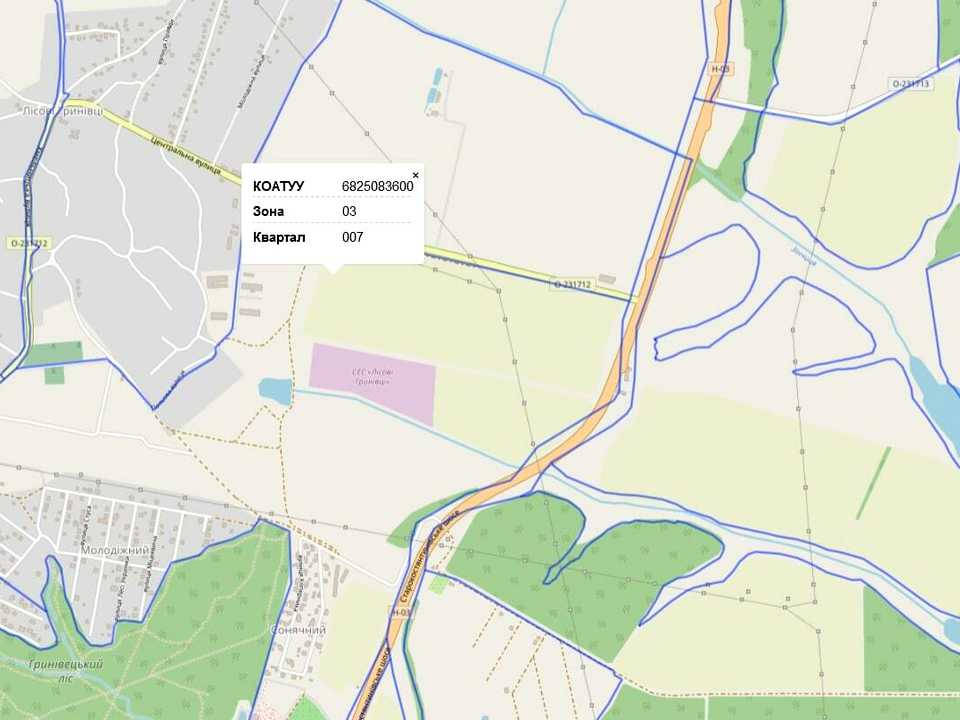
Task: Select the purple solar station area
Action: [x=372, y=383]
